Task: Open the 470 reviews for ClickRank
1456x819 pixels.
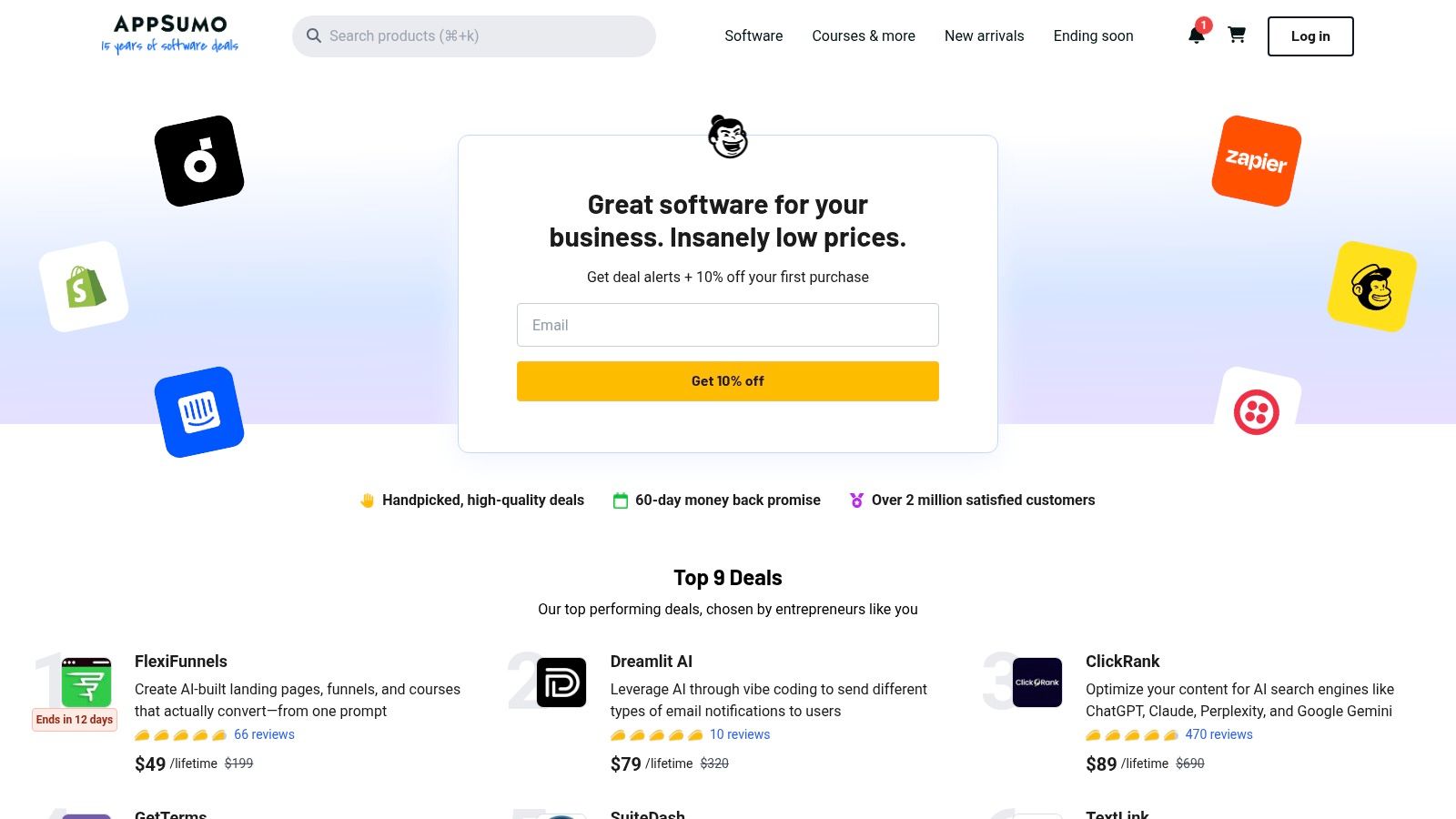Action: (1218, 734)
